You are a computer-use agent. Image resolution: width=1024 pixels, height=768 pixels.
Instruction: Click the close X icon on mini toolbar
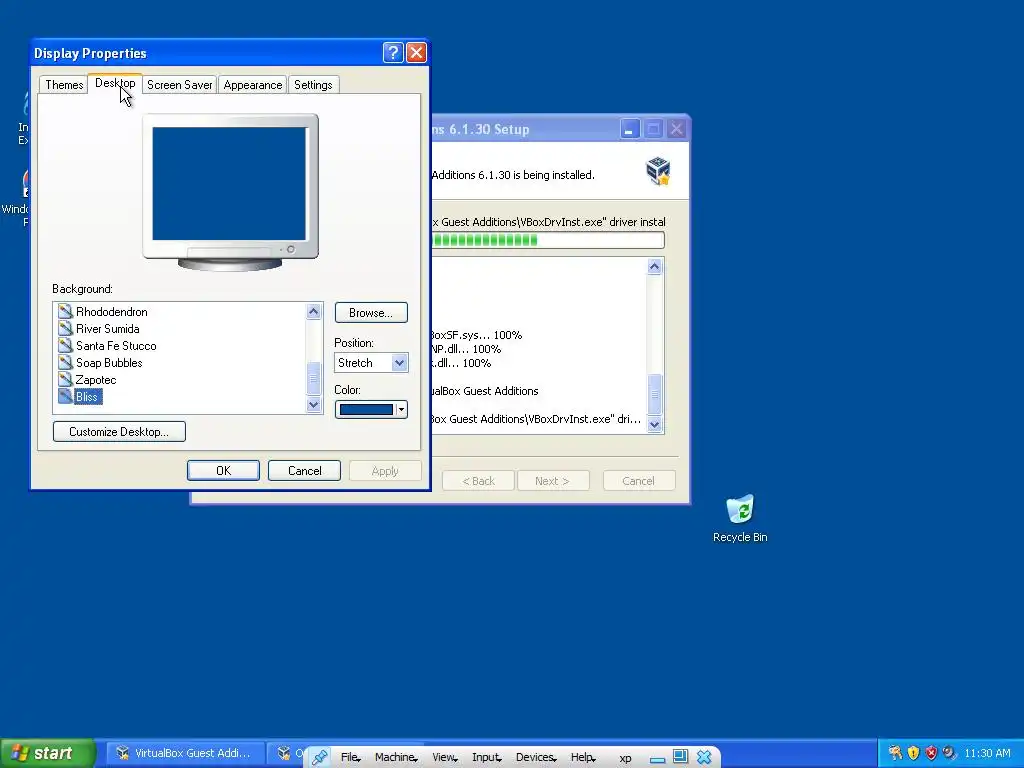704,757
